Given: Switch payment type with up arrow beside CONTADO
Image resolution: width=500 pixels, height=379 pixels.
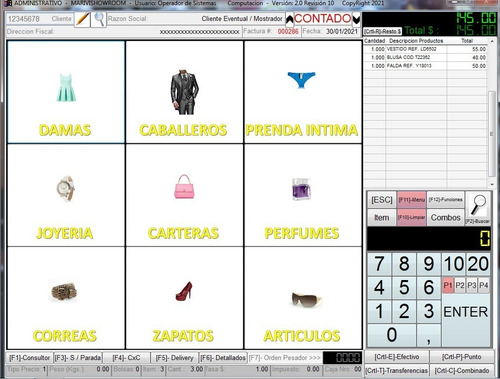Looking at the screenshot, I should (x=290, y=19).
